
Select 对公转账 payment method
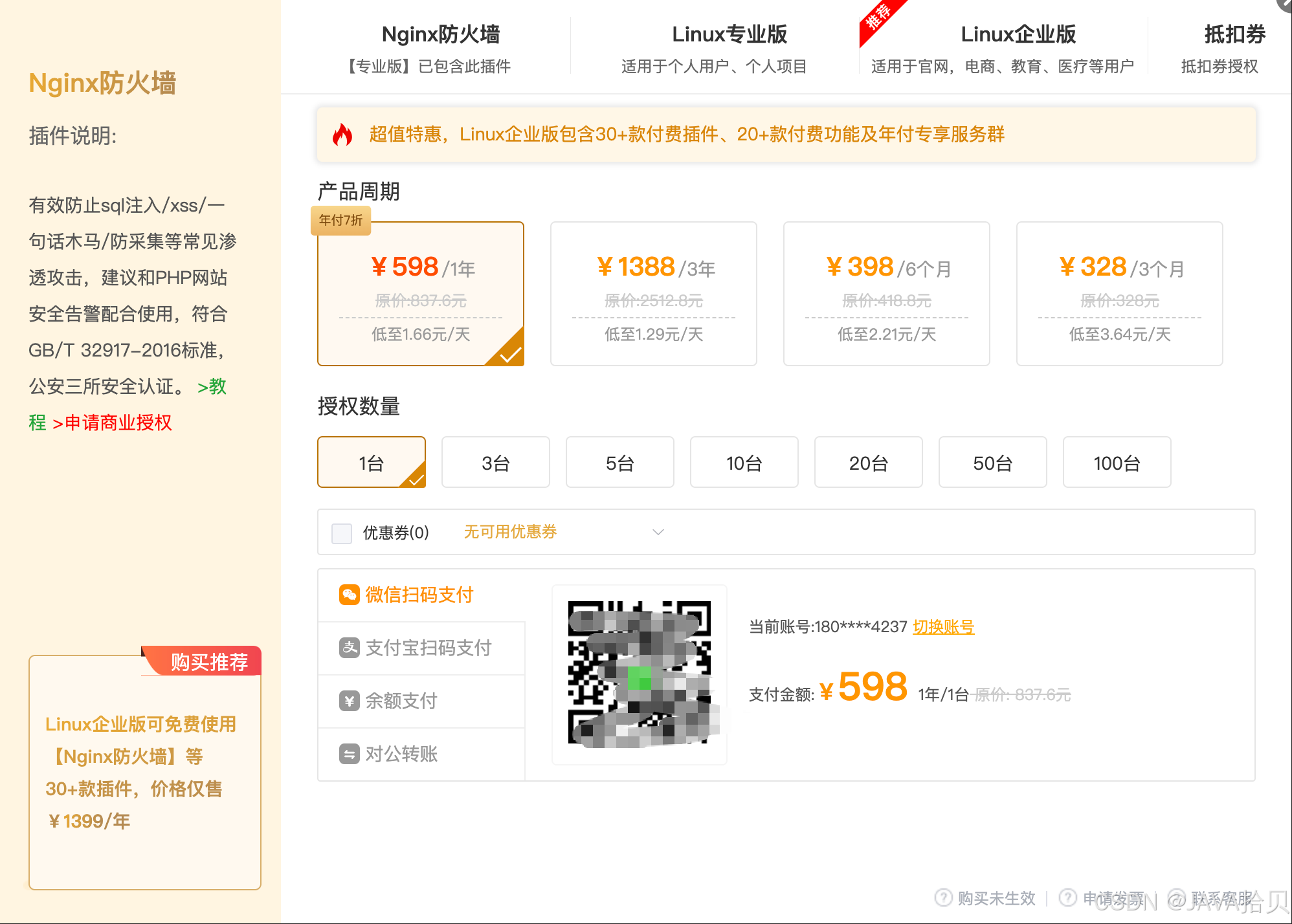click(x=421, y=754)
